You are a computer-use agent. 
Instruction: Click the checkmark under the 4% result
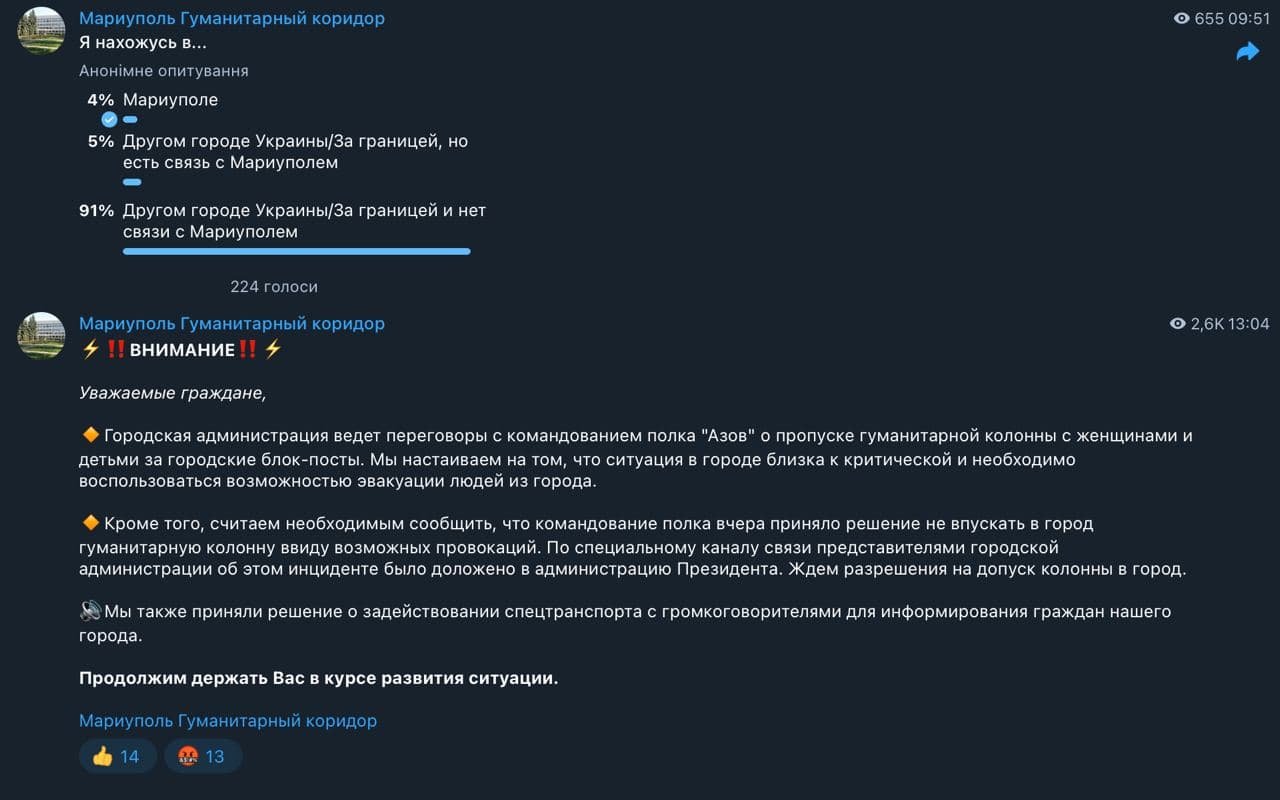point(109,119)
